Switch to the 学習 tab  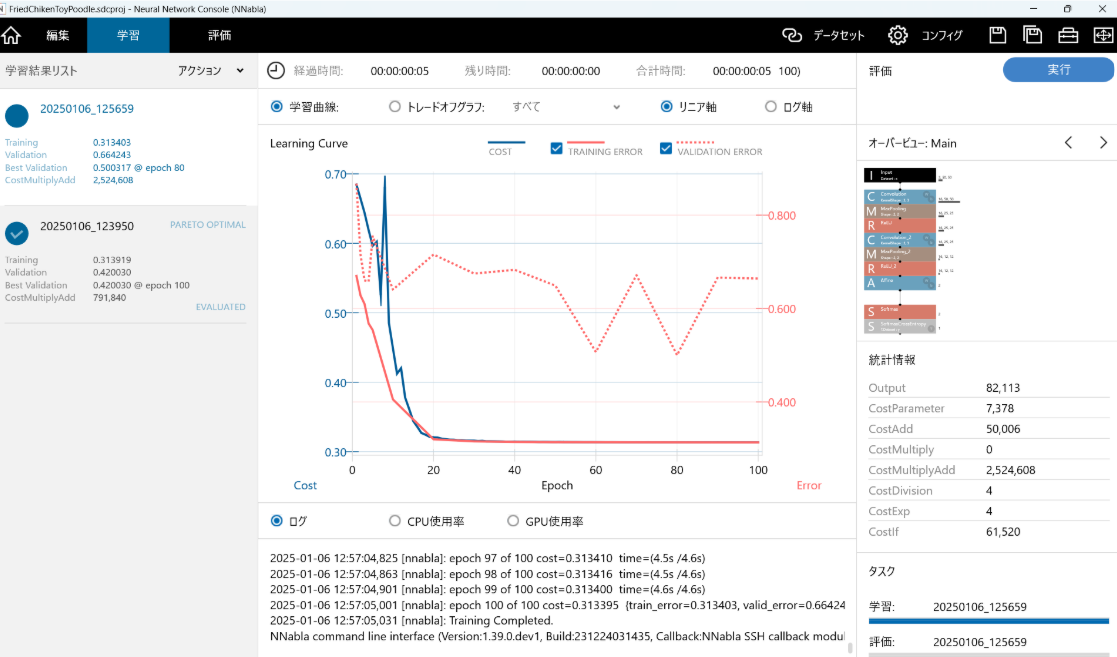point(128,35)
